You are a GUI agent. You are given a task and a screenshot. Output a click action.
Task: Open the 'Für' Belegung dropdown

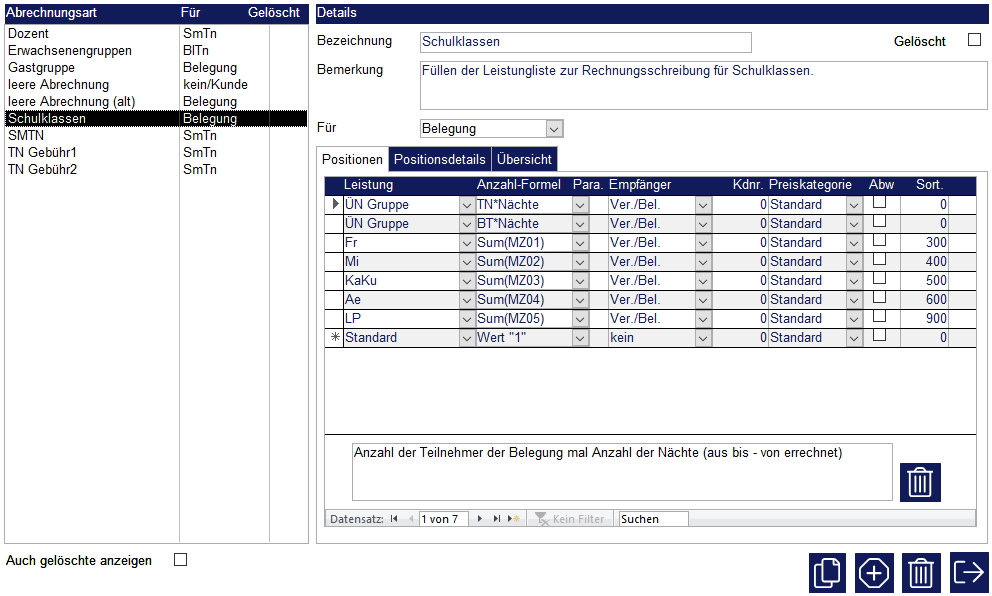point(554,128)
